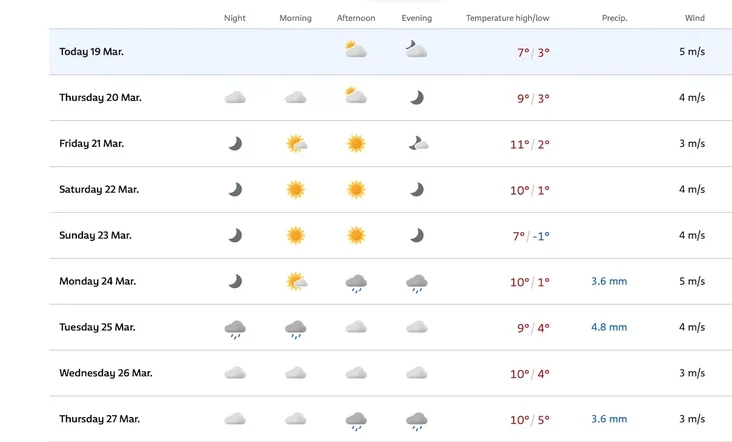Open the Sunday 23 Mar. row label
Viewport: 732px width, 442px height.
(x=95, y=235)
